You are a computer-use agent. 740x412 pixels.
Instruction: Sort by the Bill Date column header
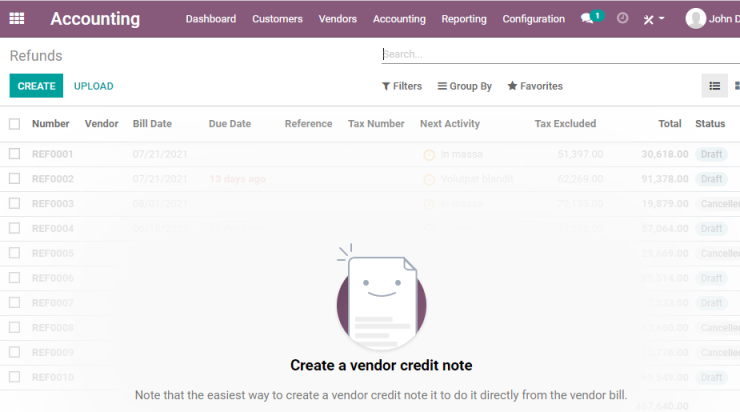152,124
